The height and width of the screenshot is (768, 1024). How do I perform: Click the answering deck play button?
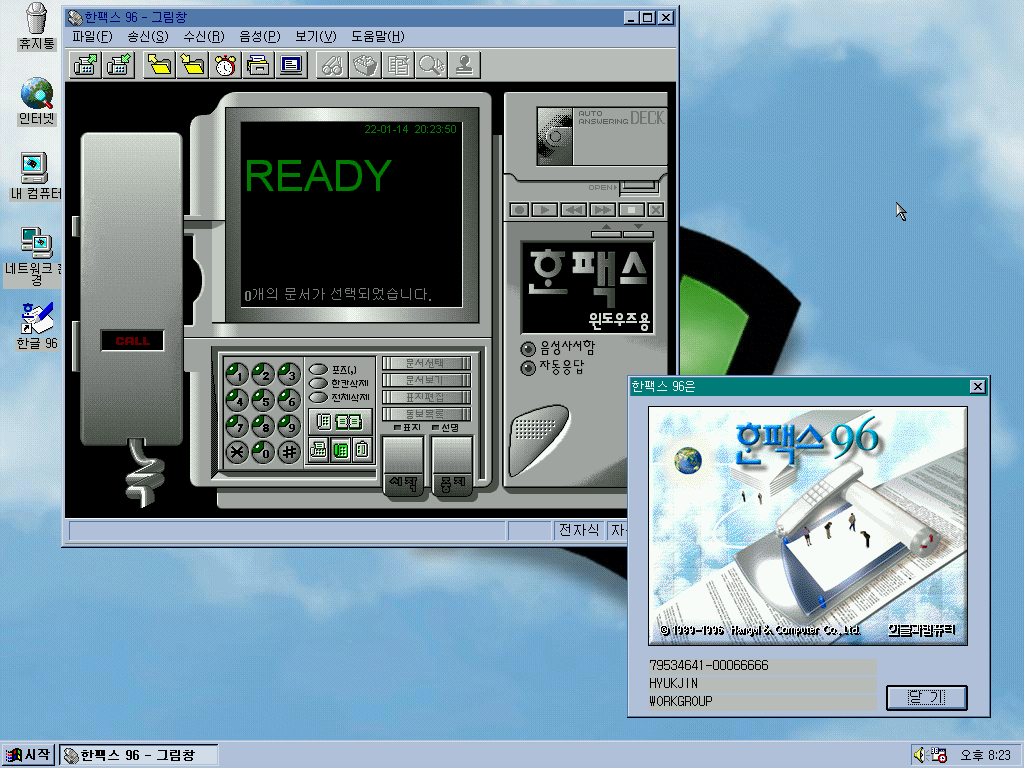pos(544,210)
